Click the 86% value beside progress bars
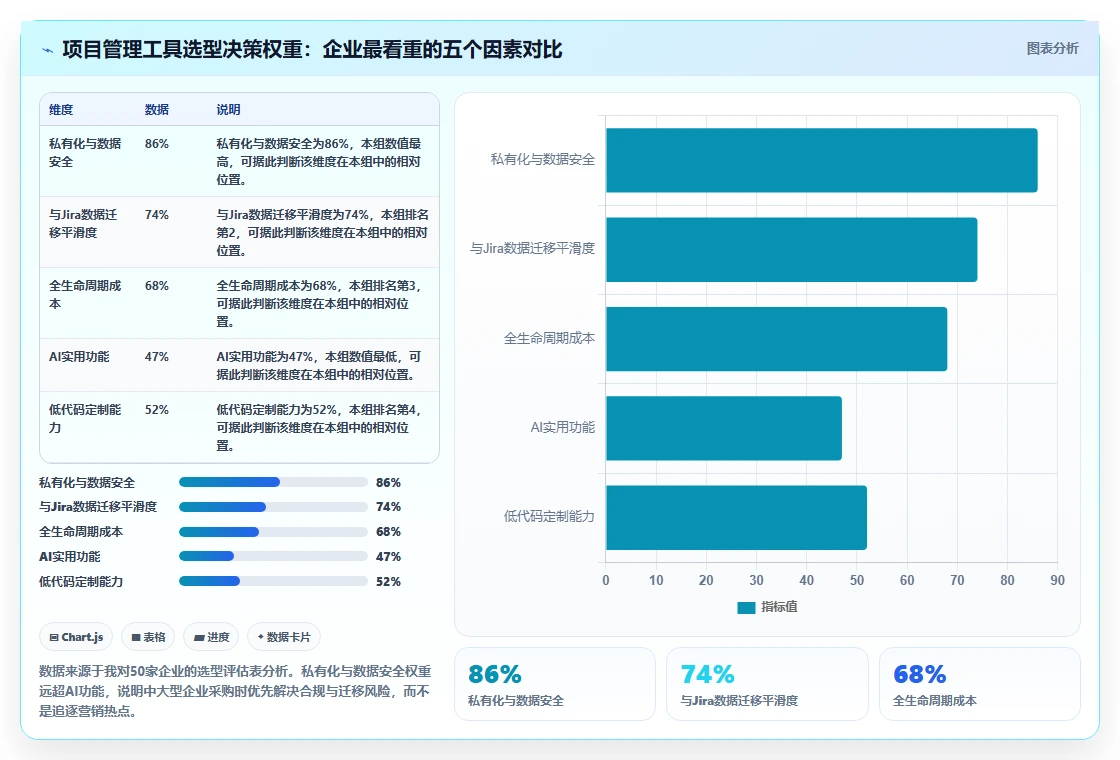Image resolution: width=1120 pixels, height=760 pixels. point(389,483)
